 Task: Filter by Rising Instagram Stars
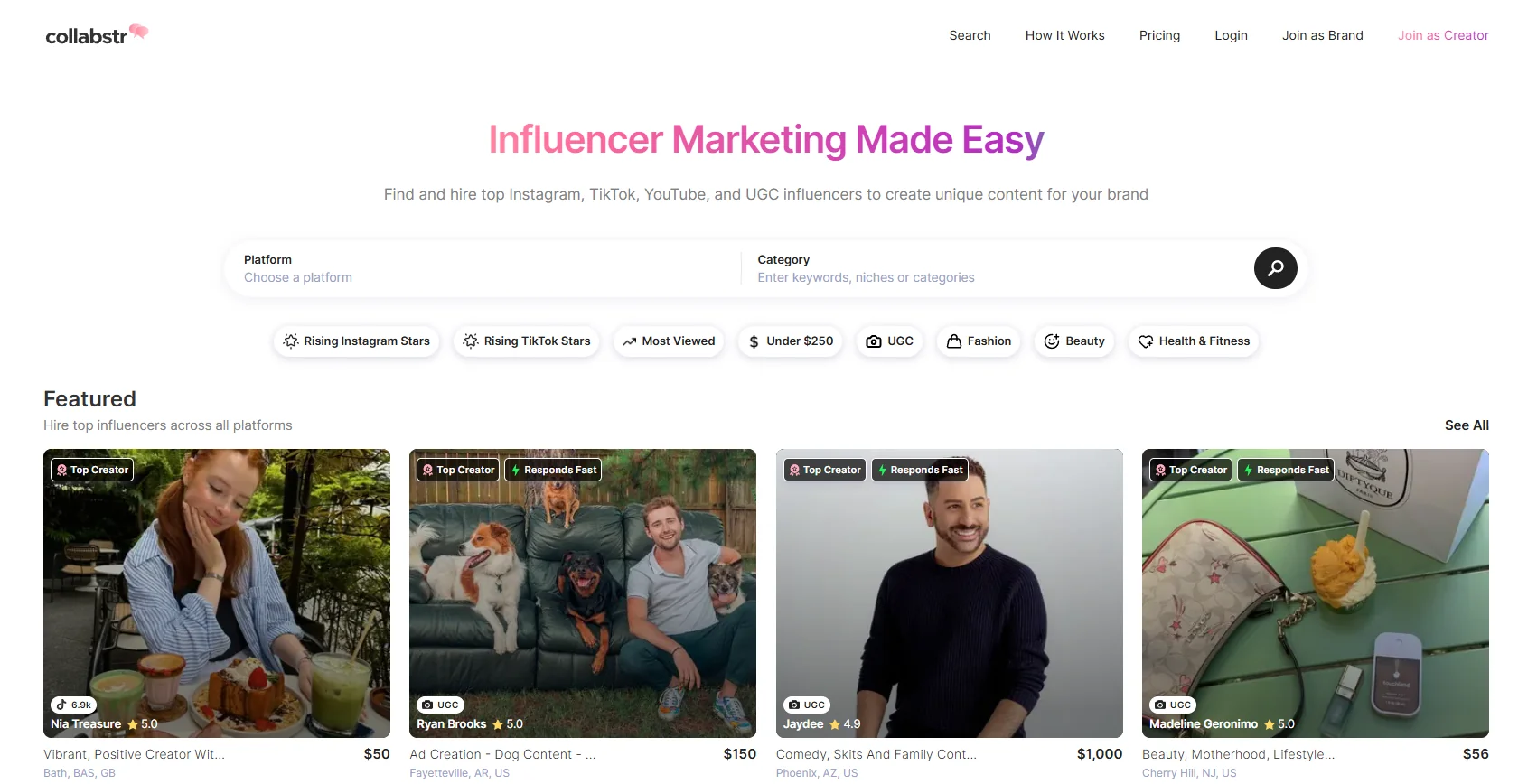tap(356, 341)
